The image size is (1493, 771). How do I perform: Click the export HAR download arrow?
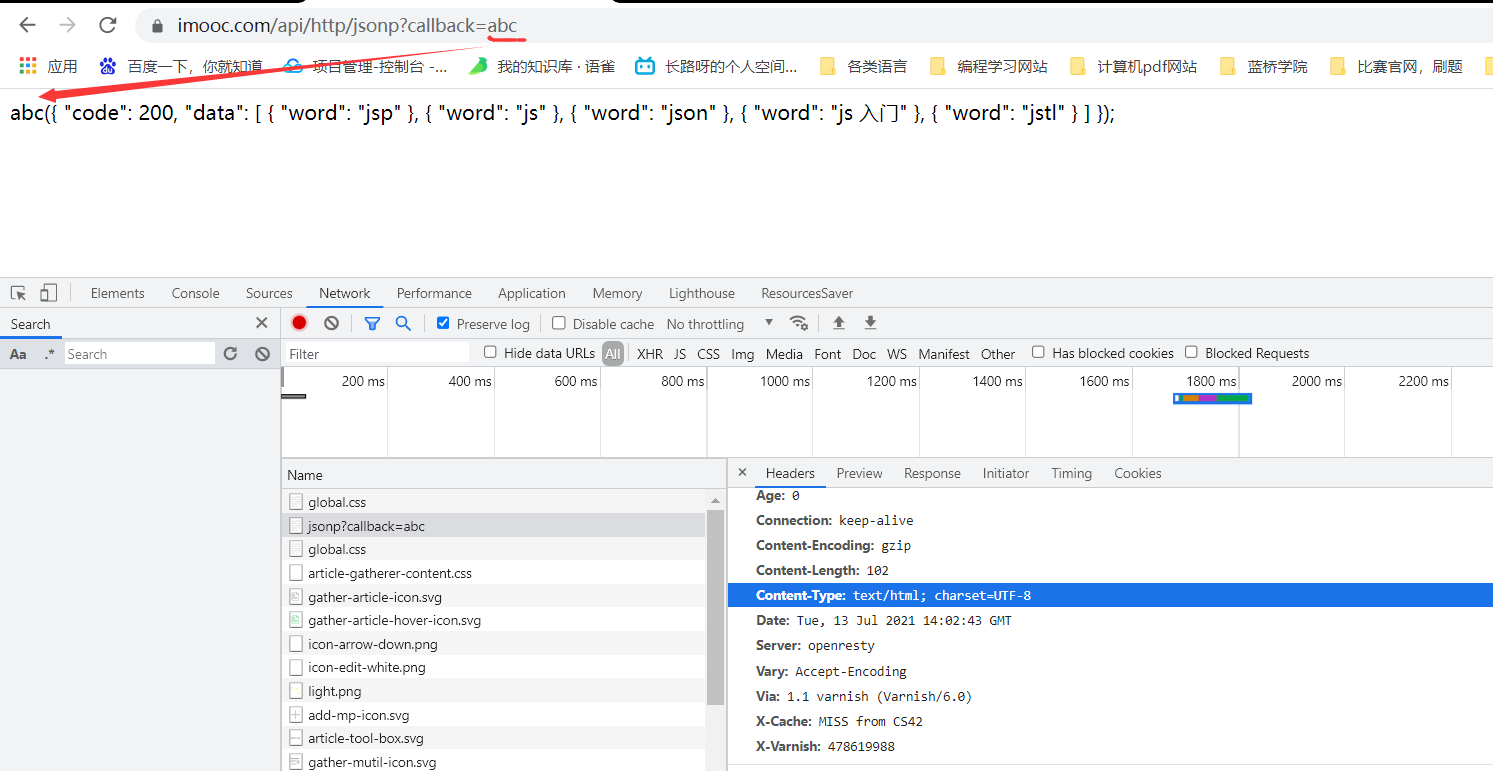[870, 323]
